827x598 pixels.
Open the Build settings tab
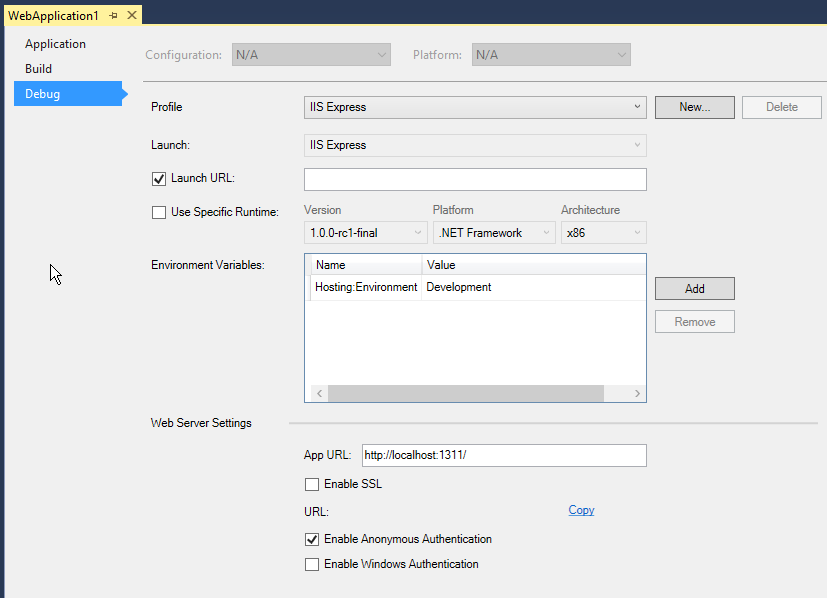pyautogui.click(x=39, y=69)
